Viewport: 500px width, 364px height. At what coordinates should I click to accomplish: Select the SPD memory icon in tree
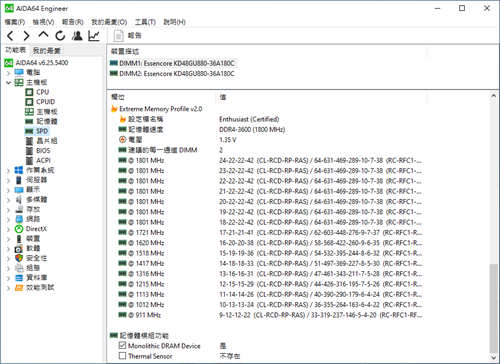pos(29,131)
